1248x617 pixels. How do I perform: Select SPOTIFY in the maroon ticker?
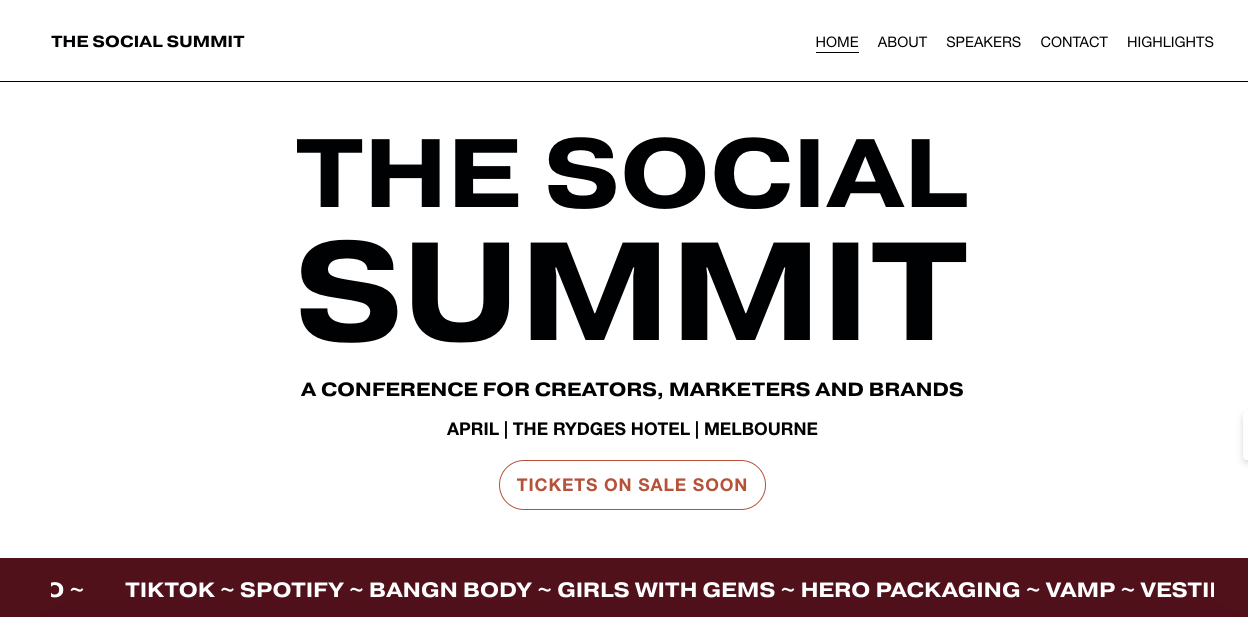click(x=292, y=589)
